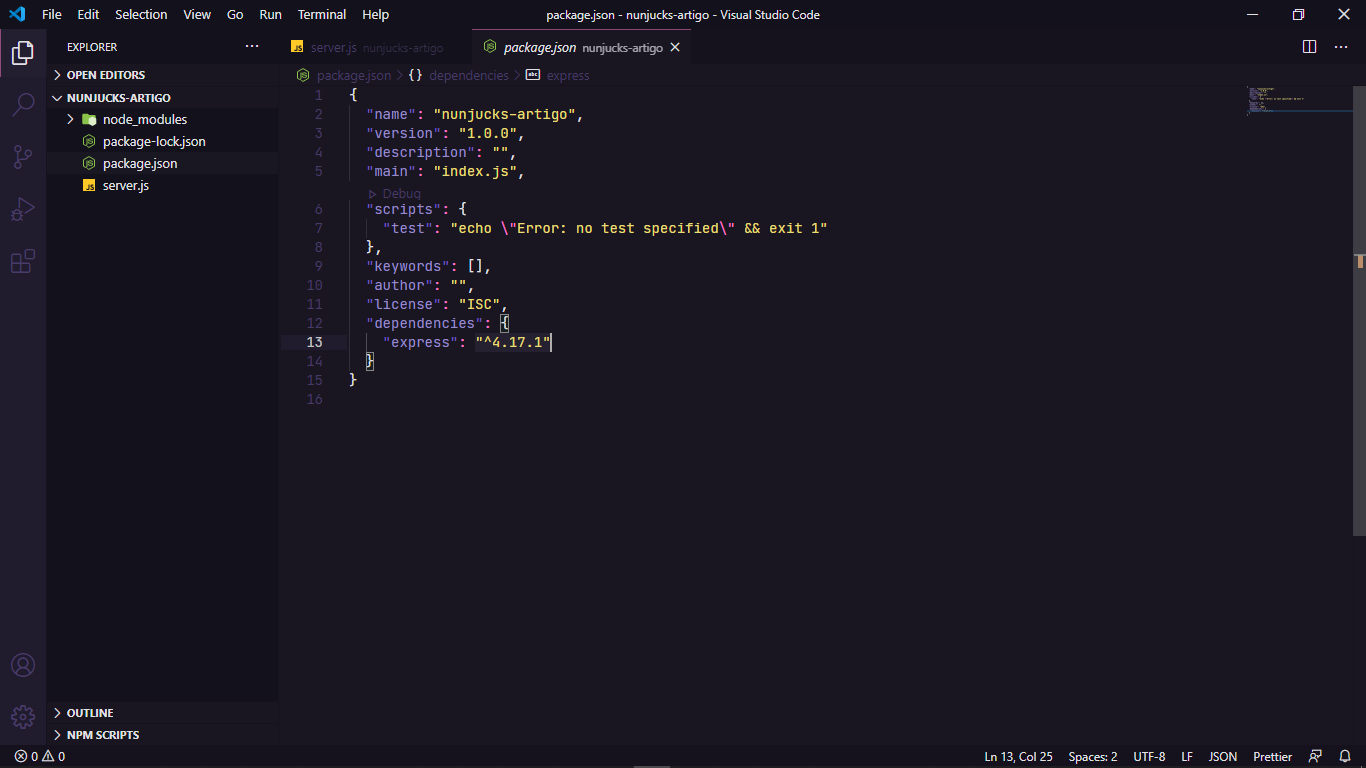The width and height of the screenshot is (1366, 768).
Task: Close the package.json editor tab
Action: pyautogui.click(x=675, y=47)
